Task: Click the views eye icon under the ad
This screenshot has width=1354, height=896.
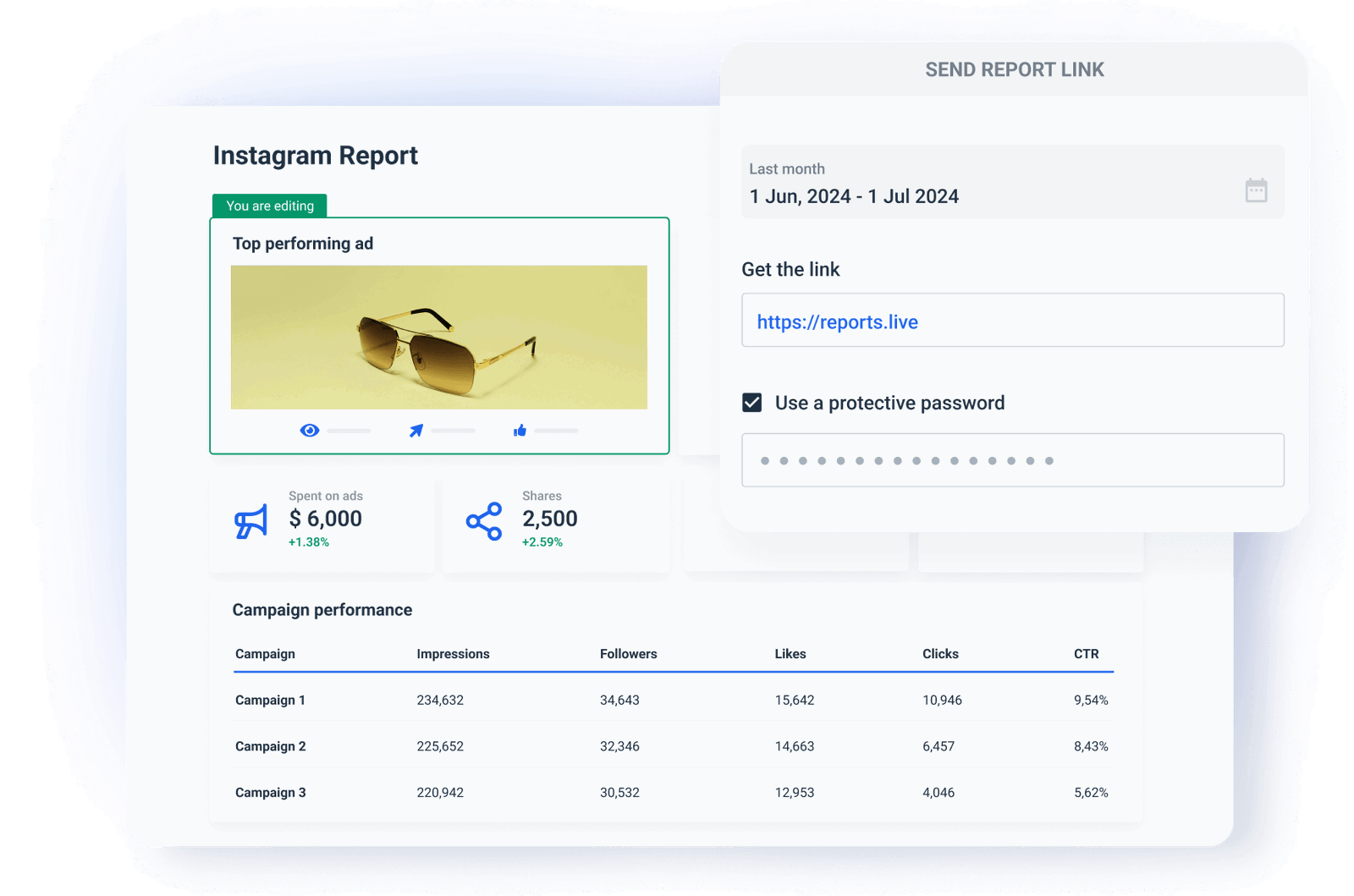Action: pyautogui.click(x=310, y=430)
